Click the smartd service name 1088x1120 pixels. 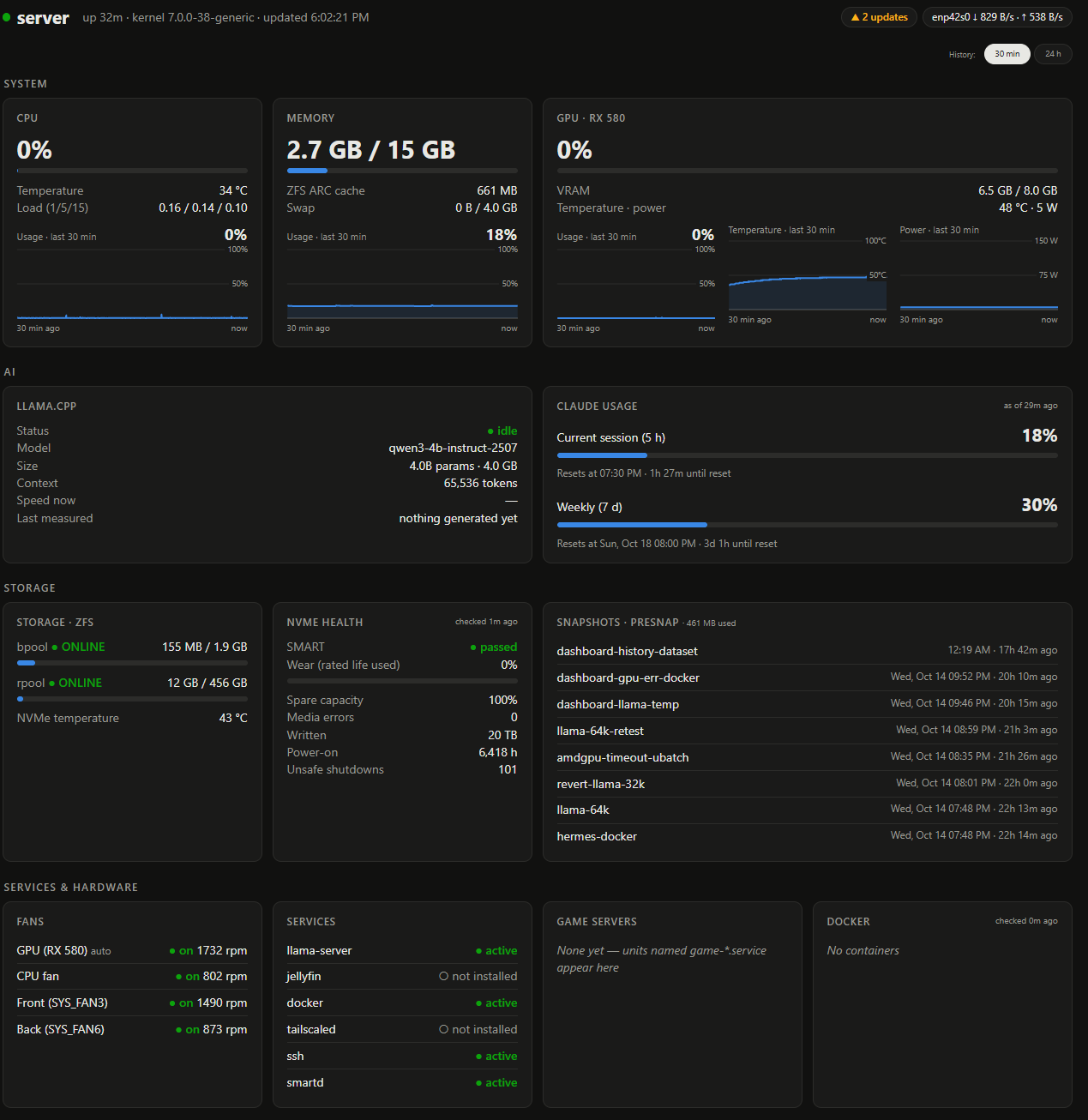305,1083
